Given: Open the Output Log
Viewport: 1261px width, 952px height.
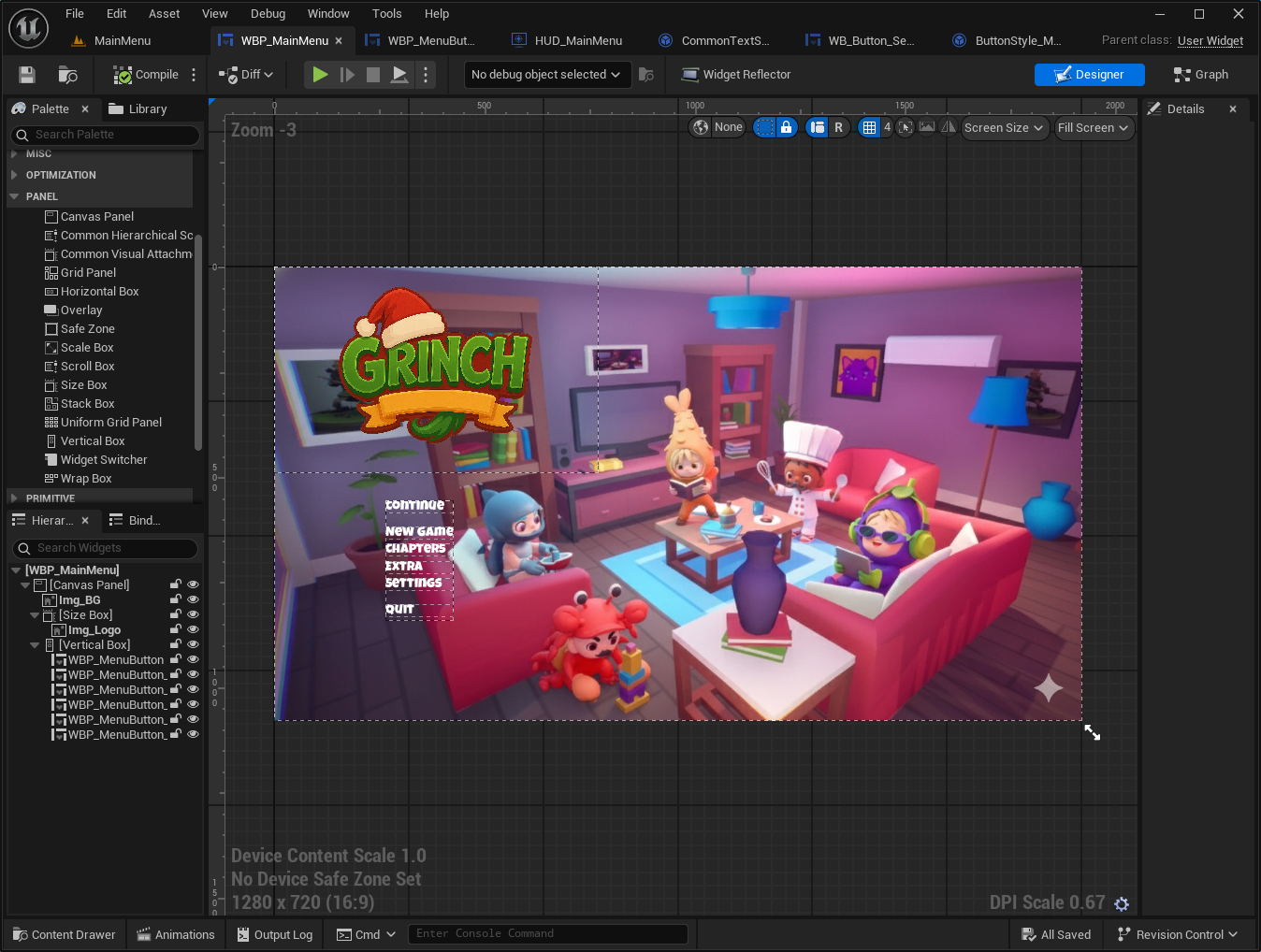Looking at the screenshot, I should click(x=274, y=934).
